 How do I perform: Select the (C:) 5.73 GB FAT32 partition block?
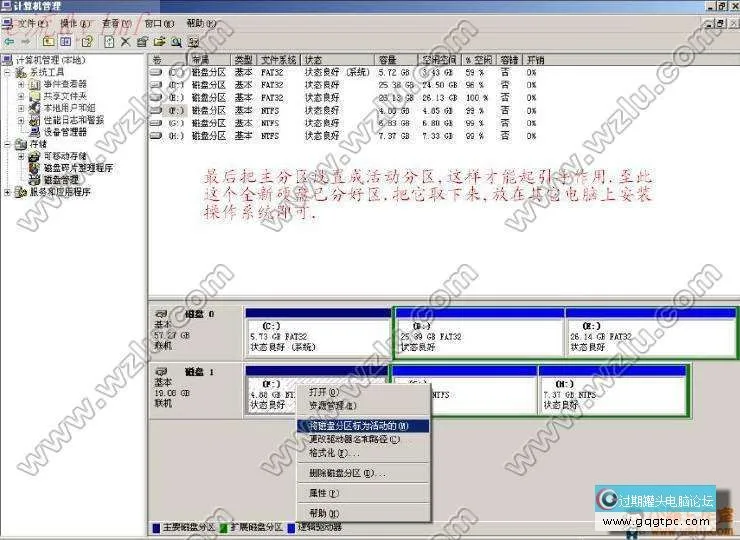pyautogui.click(x=318, y=332)
